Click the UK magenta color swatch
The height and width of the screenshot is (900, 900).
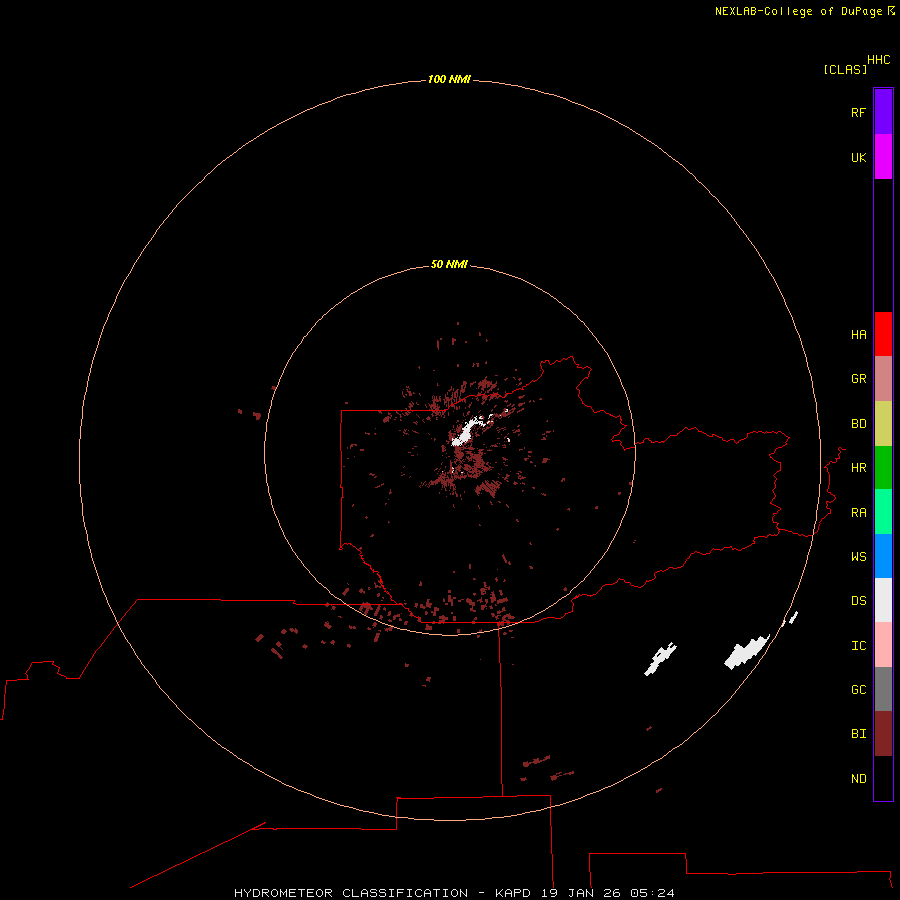(x=883, y=157)
